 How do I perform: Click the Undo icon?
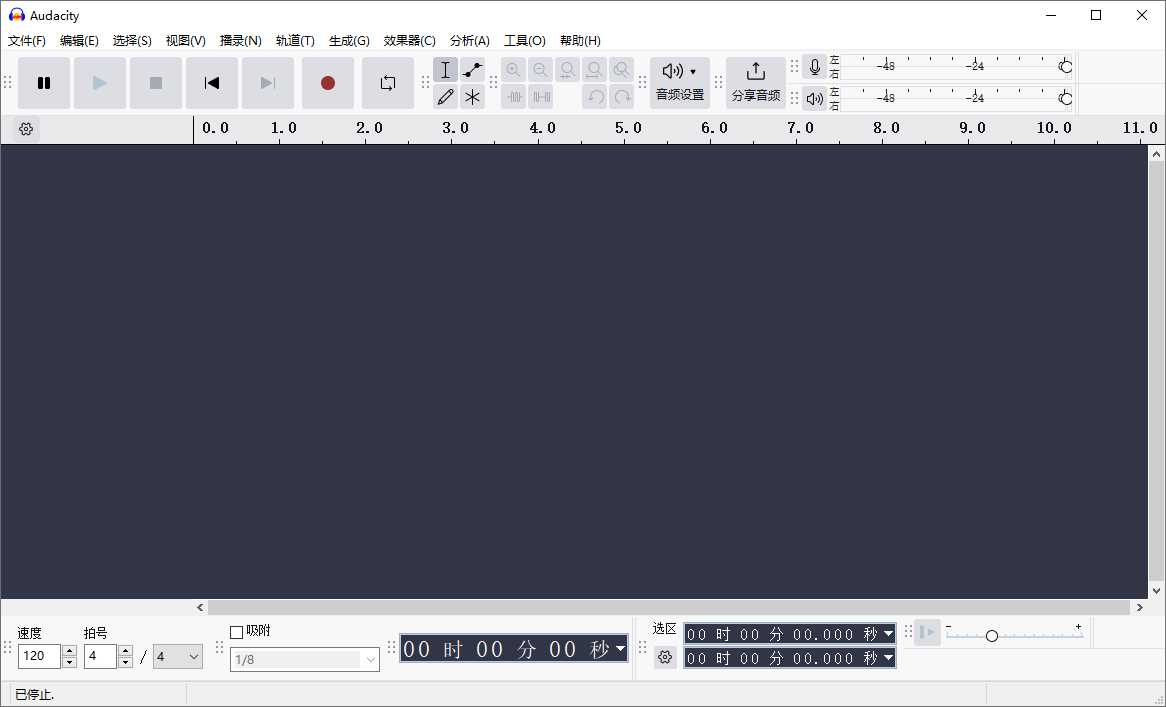(594, 97)
